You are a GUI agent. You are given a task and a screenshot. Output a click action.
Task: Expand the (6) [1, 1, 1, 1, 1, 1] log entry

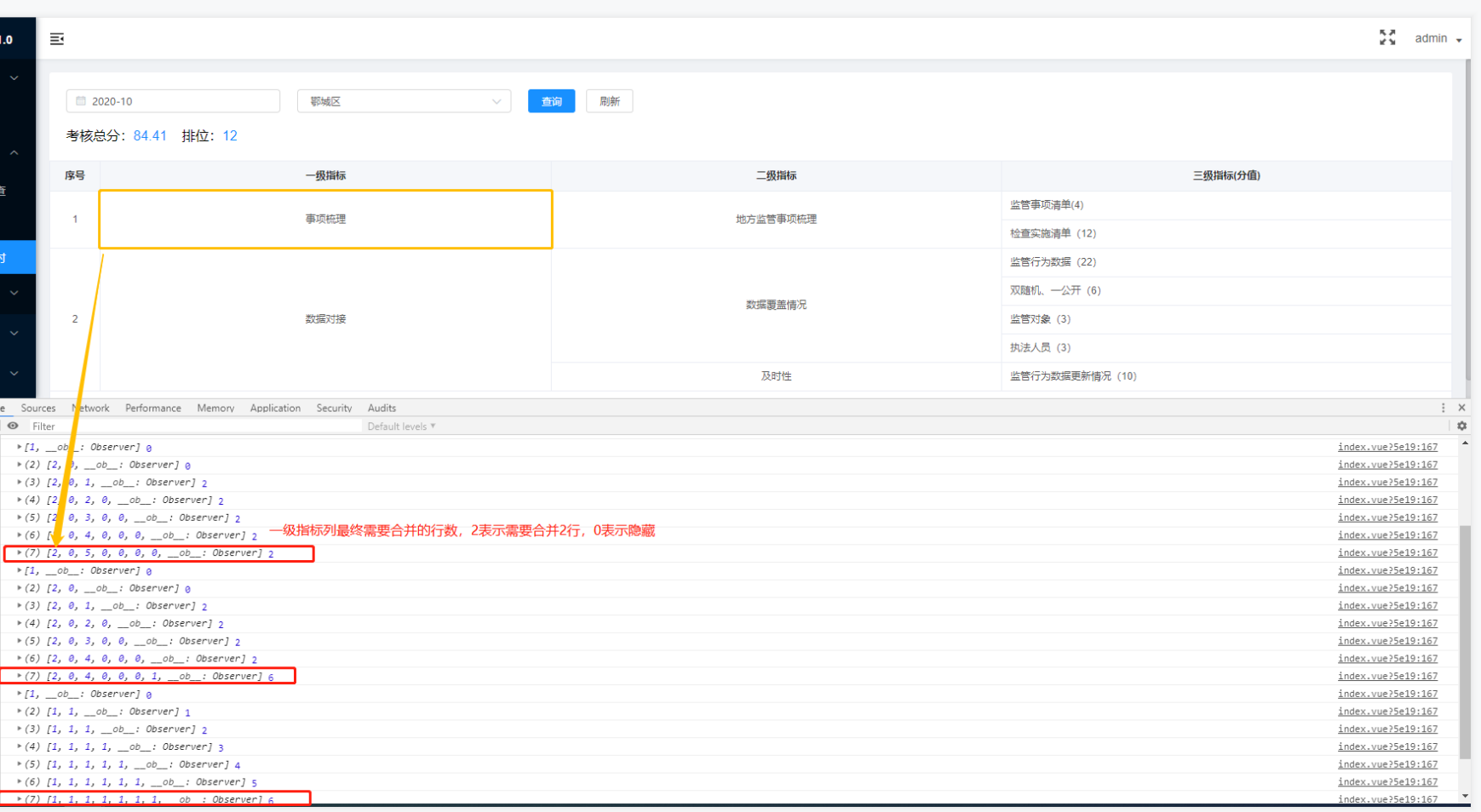(x=20, y=781)
